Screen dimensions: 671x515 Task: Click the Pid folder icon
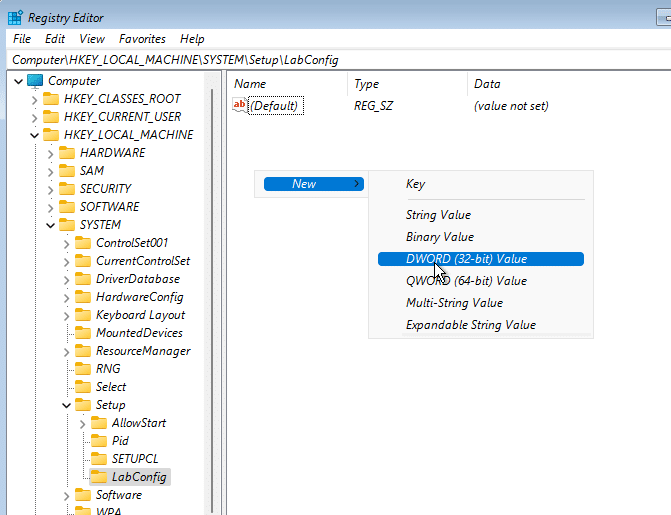coord(99,441)
